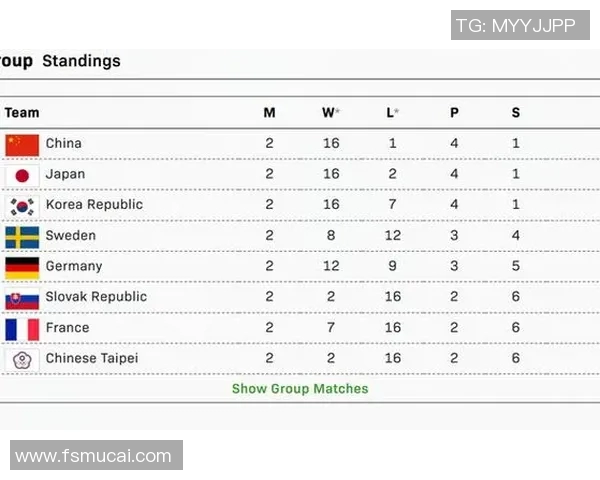Screen dimensions: 600x480
Task: Click the P column header
Action: 454,113
